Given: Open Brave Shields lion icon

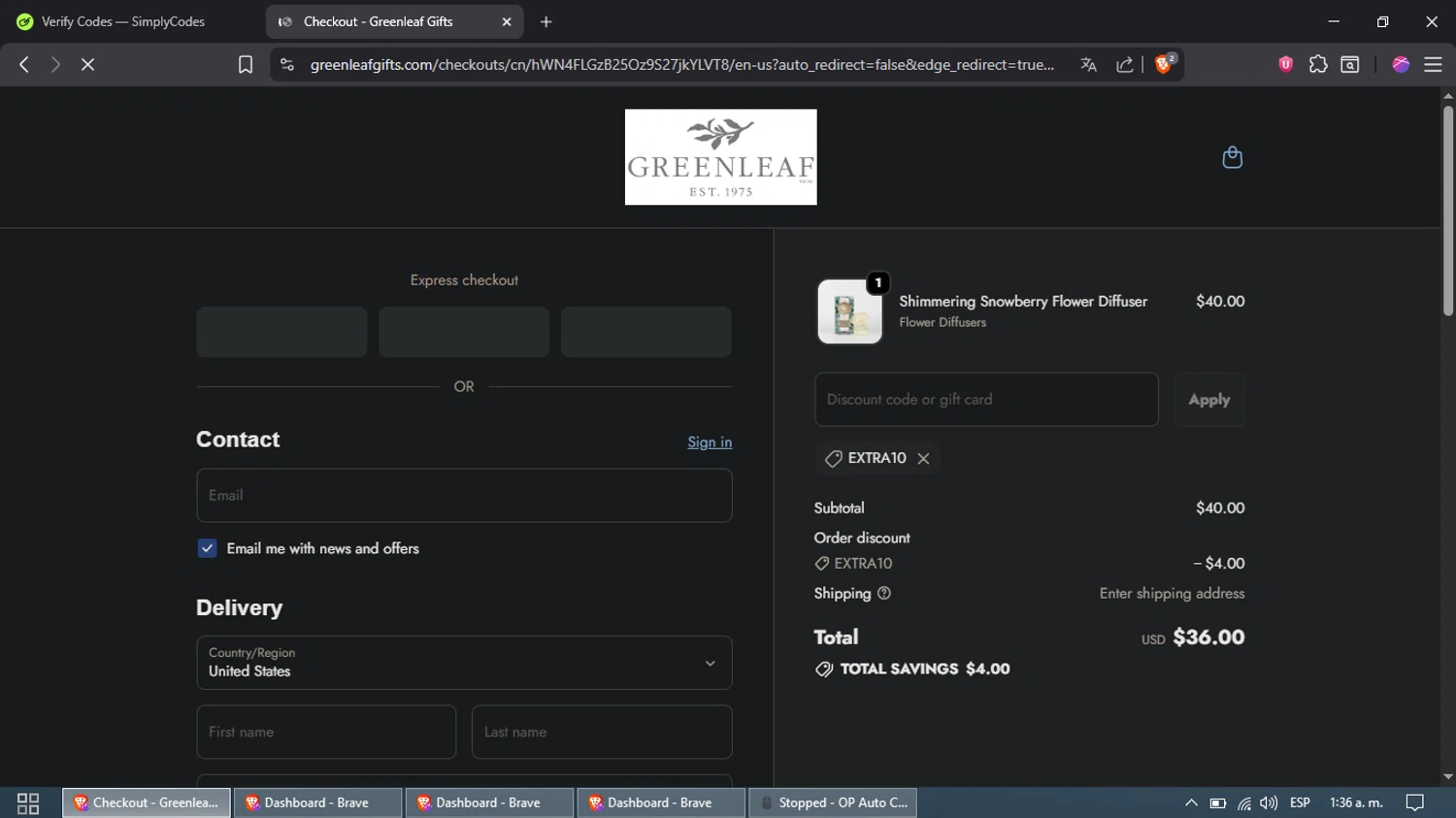Looking at the screenshot, I should point(1164,64).
